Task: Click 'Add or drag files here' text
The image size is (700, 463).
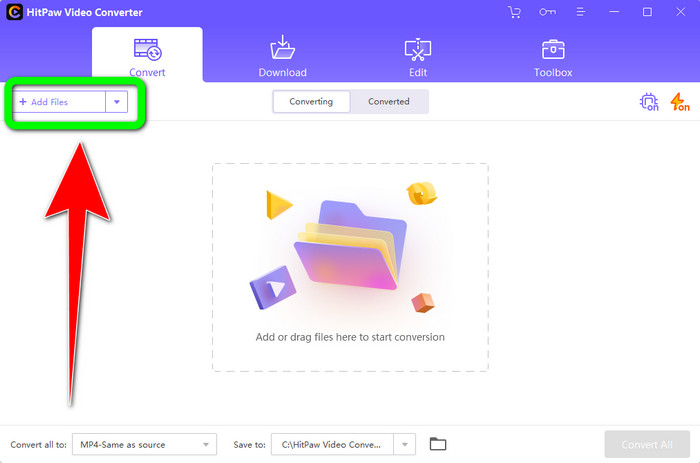Action: coord(350,337)
